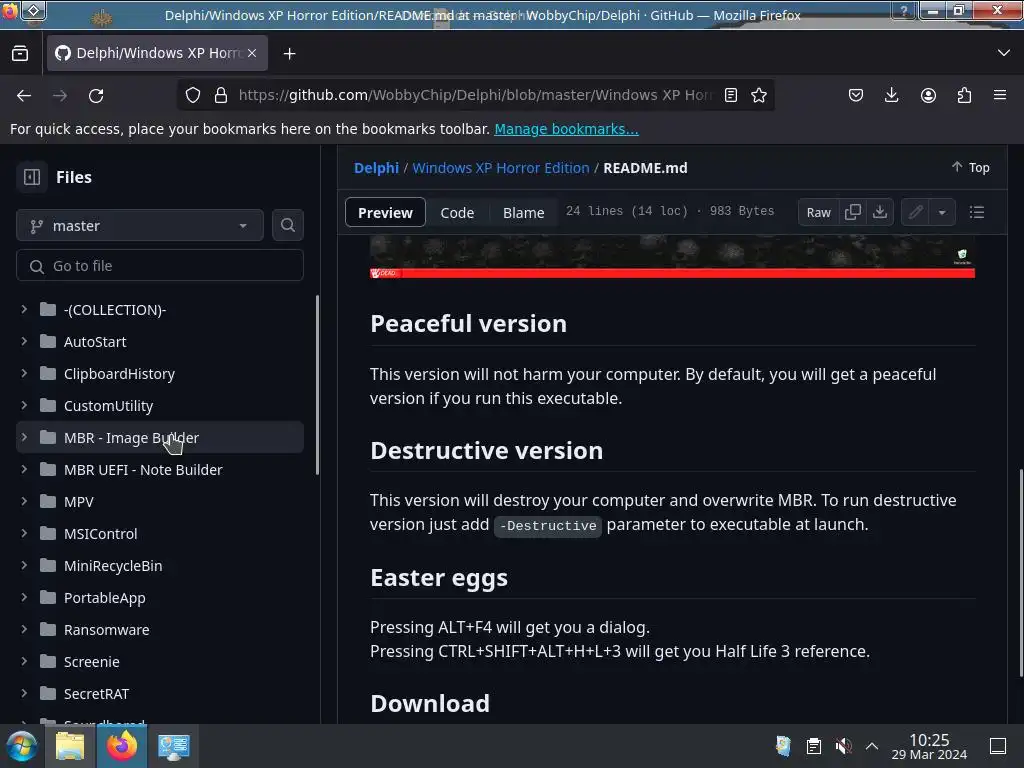
Task: Open Firefox extensions puzzle icon
Action: [x=964, y=95]
